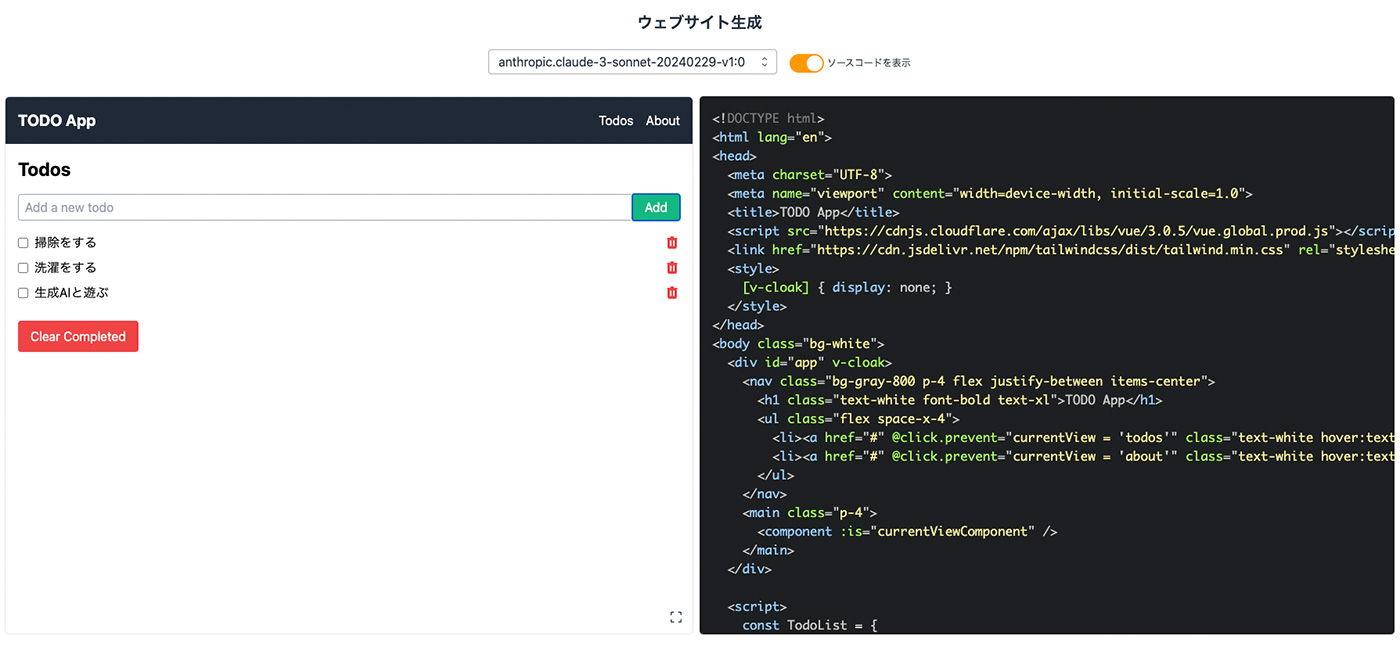Click the <ul class="flex space-x-4"> line
1400x661 pixels.
[x=858, y=418]
